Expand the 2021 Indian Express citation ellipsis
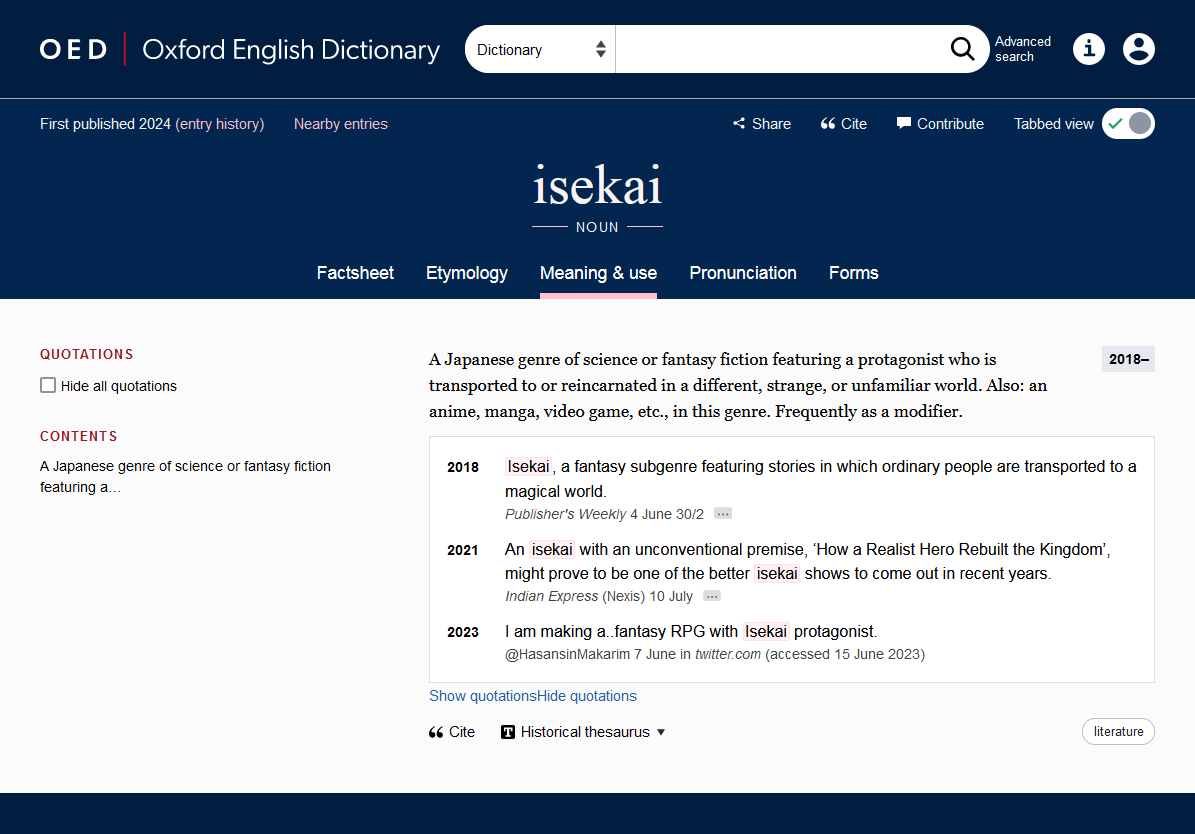The image size is (1195, 834). pyautogui.click(x=712, y=596)
